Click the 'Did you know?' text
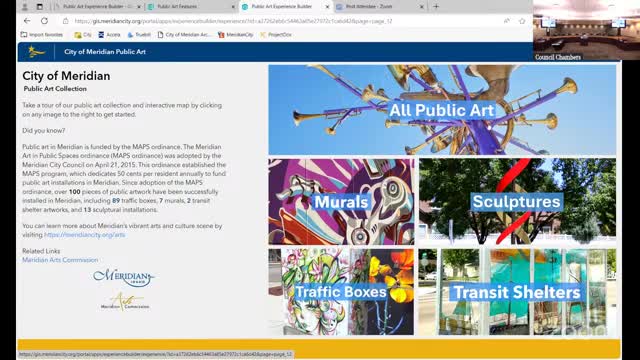The width and height of the screenshot is (640, 360). pos(44,131)
